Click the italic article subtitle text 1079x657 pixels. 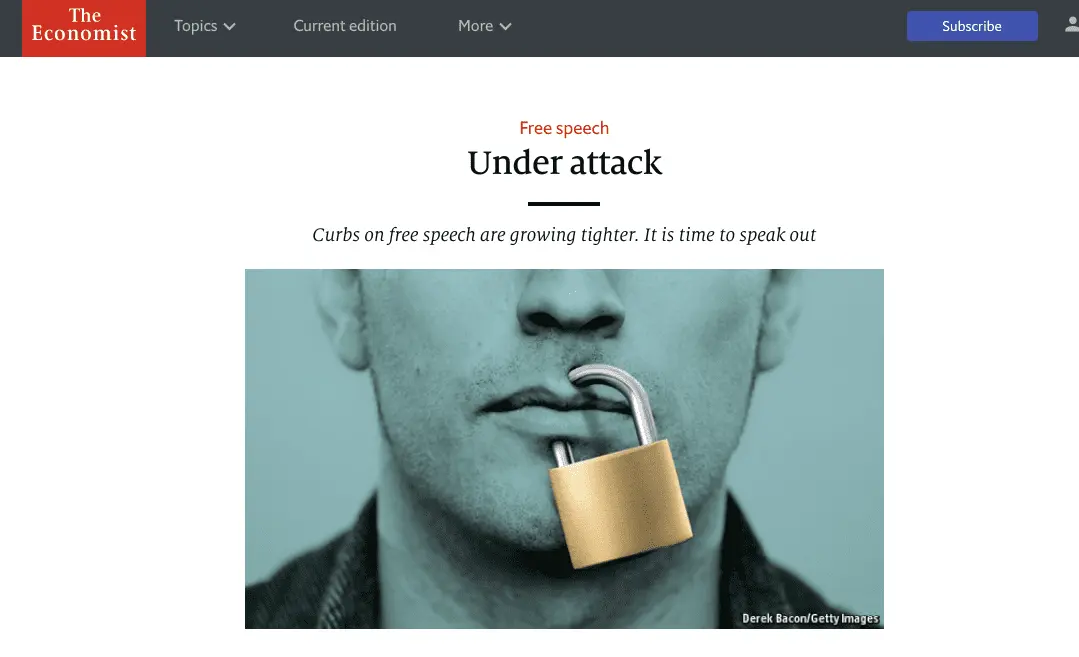[564, 235]
